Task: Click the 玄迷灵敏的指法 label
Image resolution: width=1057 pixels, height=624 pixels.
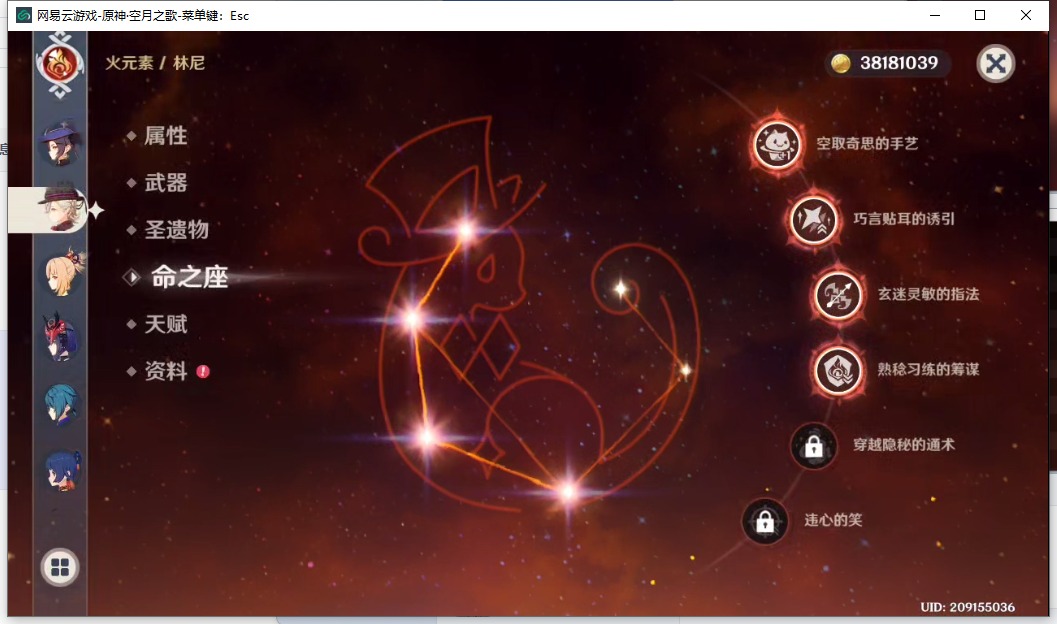Action: [x=928, y=294]
